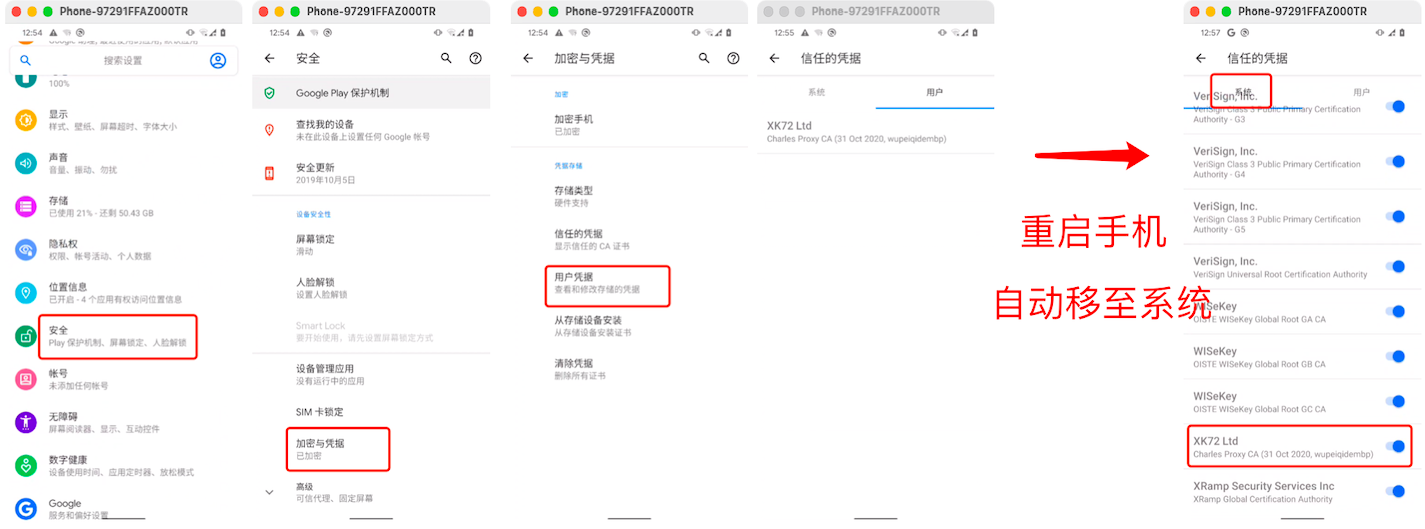Click the search icon in 安全 header

(x=447, y=58)
